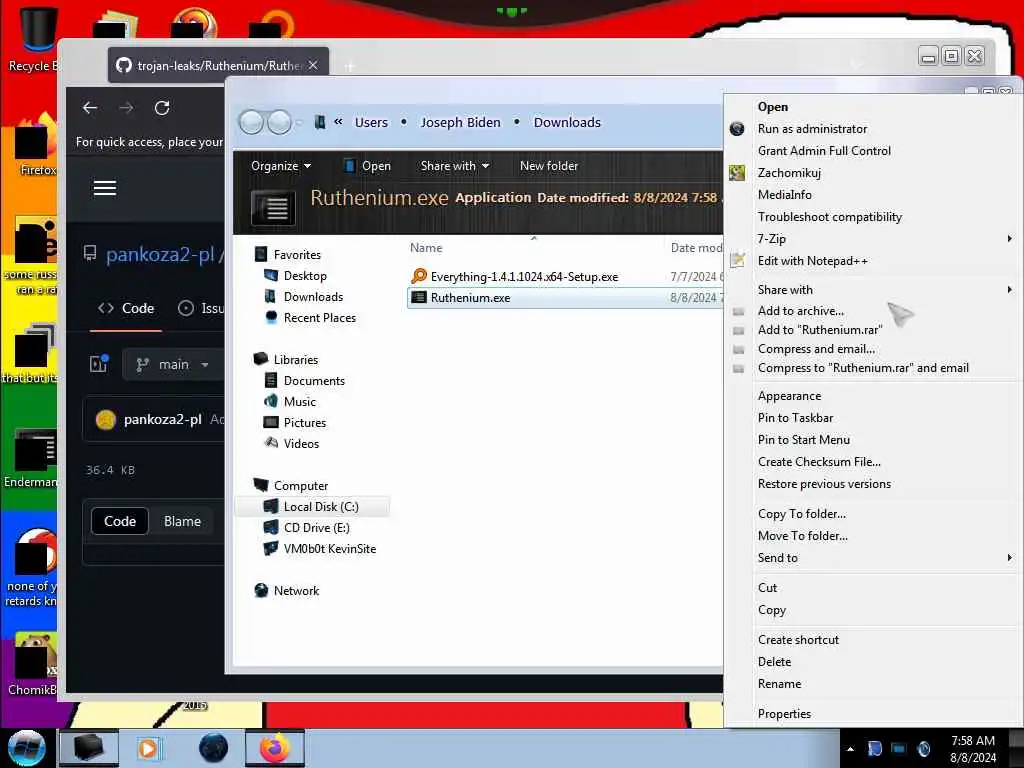Close the trojan-leaks browser tab

pos(313,65)
